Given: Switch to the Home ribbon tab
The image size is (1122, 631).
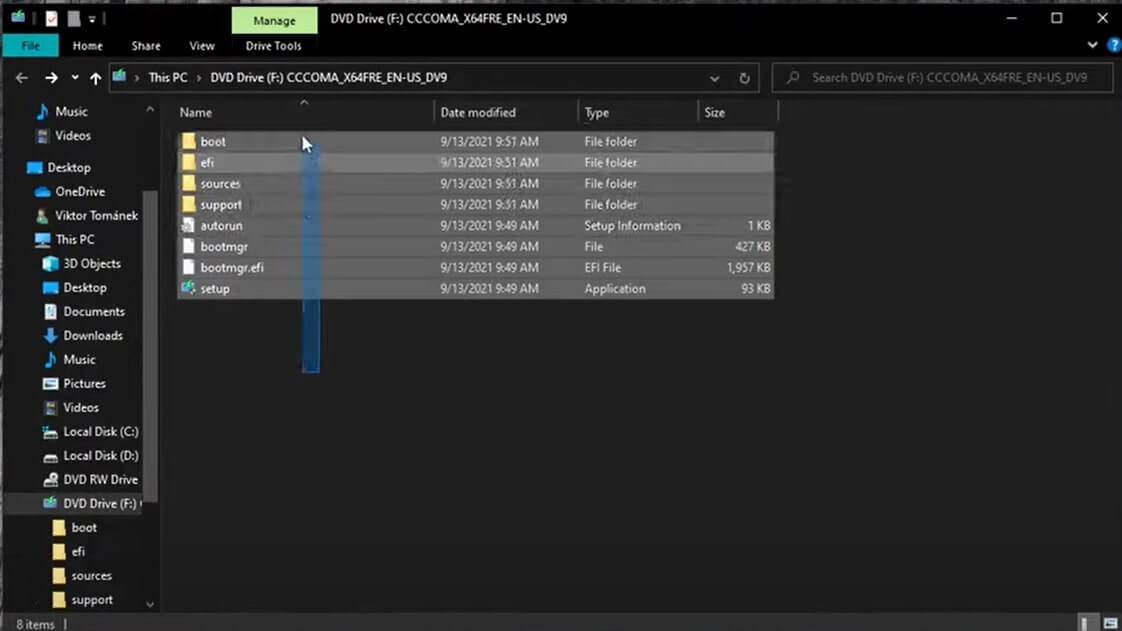Looking at the screenshot, I should tap(87, 46).
